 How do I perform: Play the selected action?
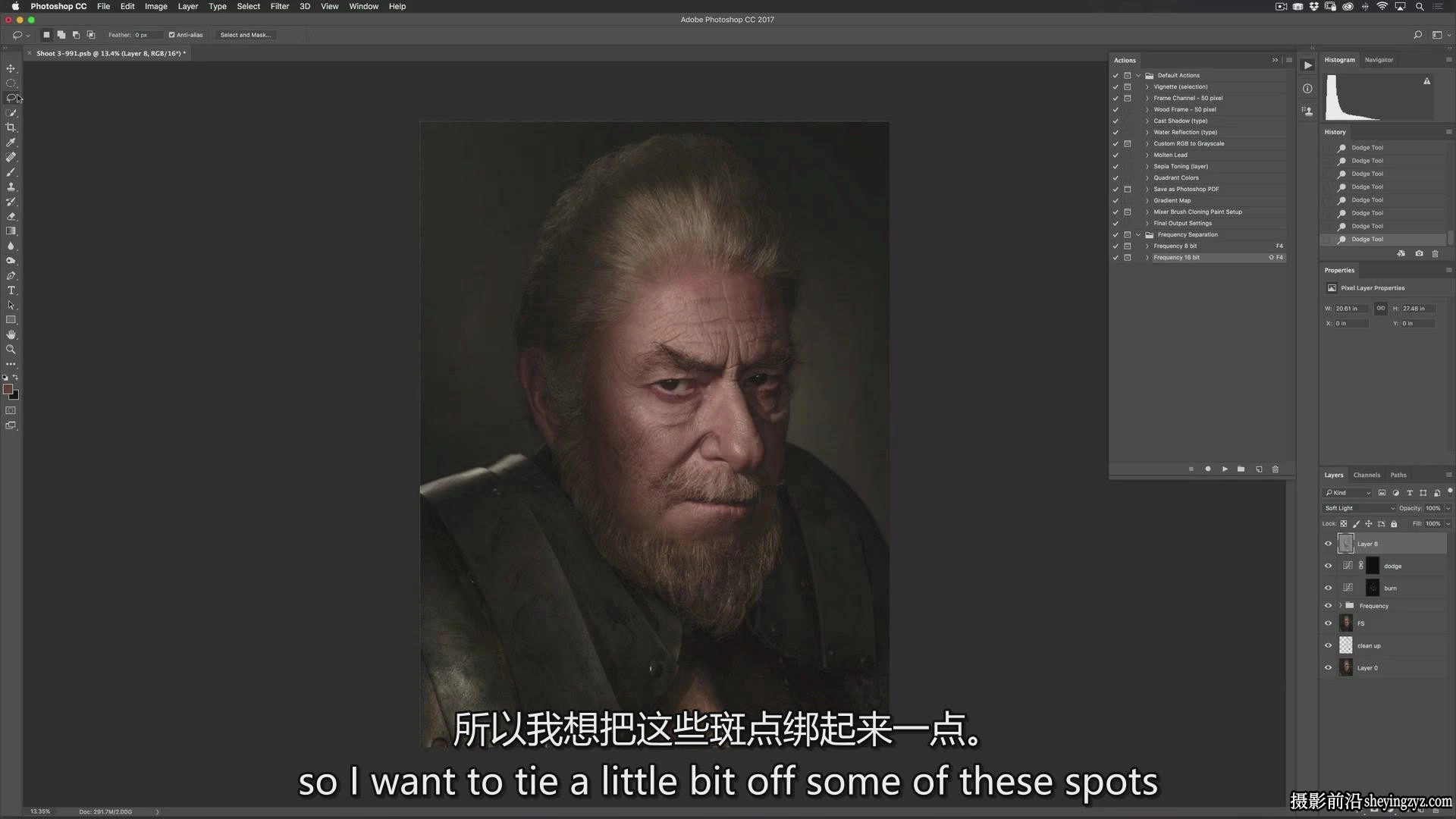click(x=1225, y=469)
